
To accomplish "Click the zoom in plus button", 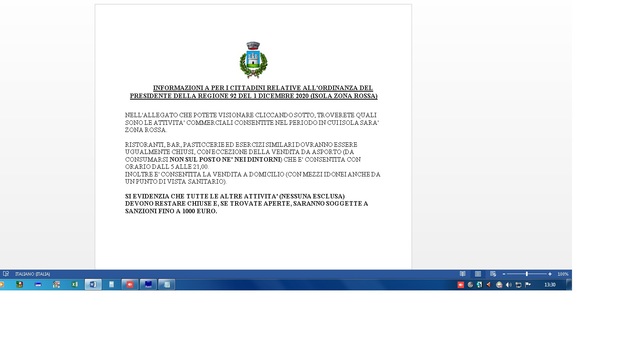I will point(550,274).
